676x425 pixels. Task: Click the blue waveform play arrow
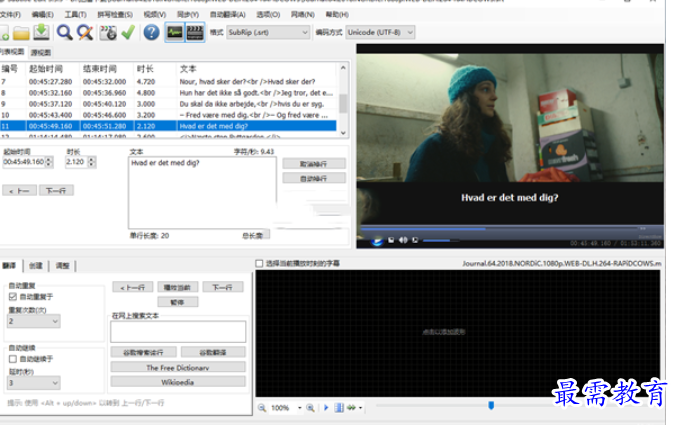[326, 408]
